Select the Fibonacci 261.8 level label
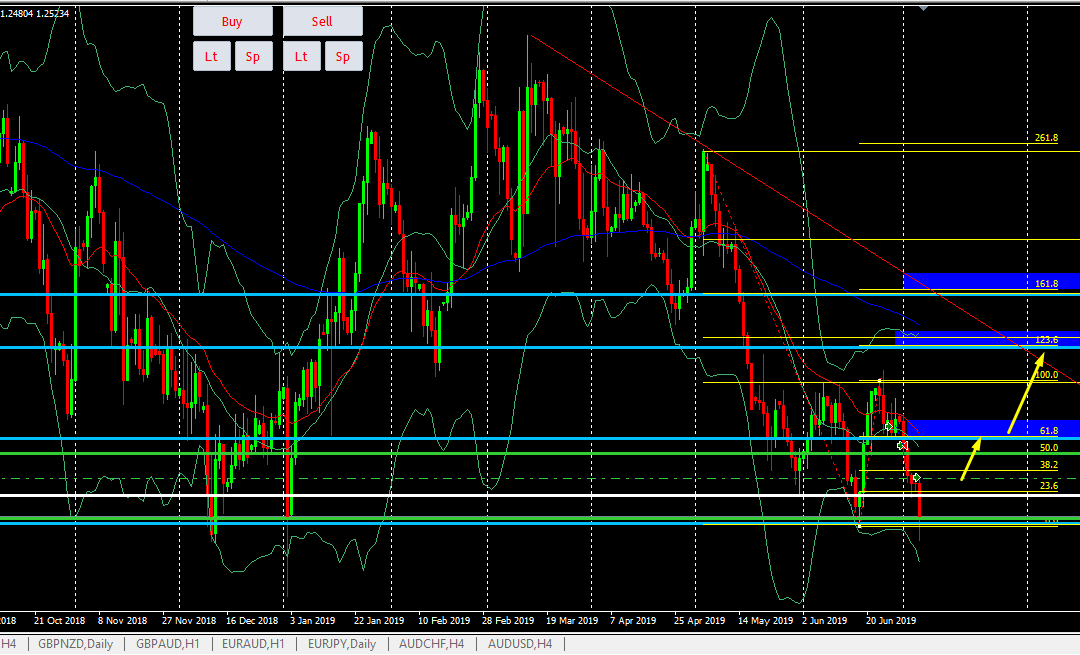Screen dimensions: 1080x655 click(1046, 138)
